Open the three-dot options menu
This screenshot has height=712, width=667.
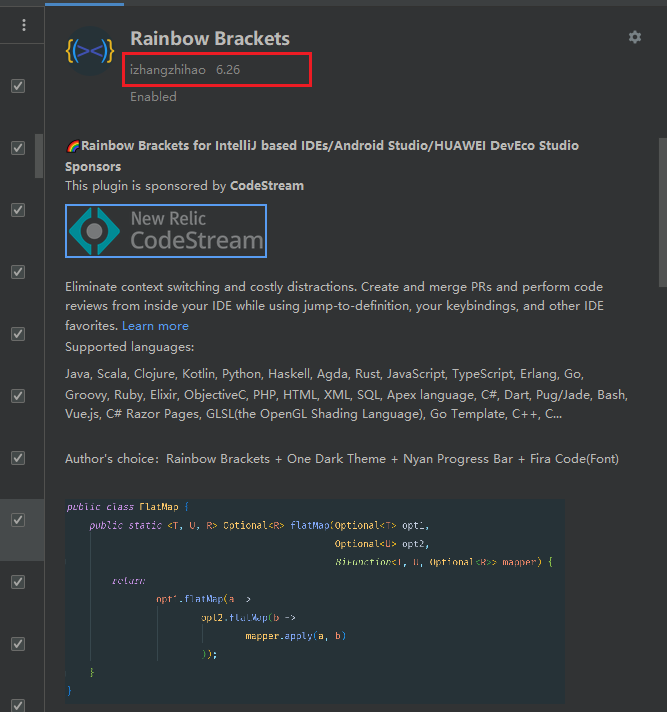pos(24,25)
